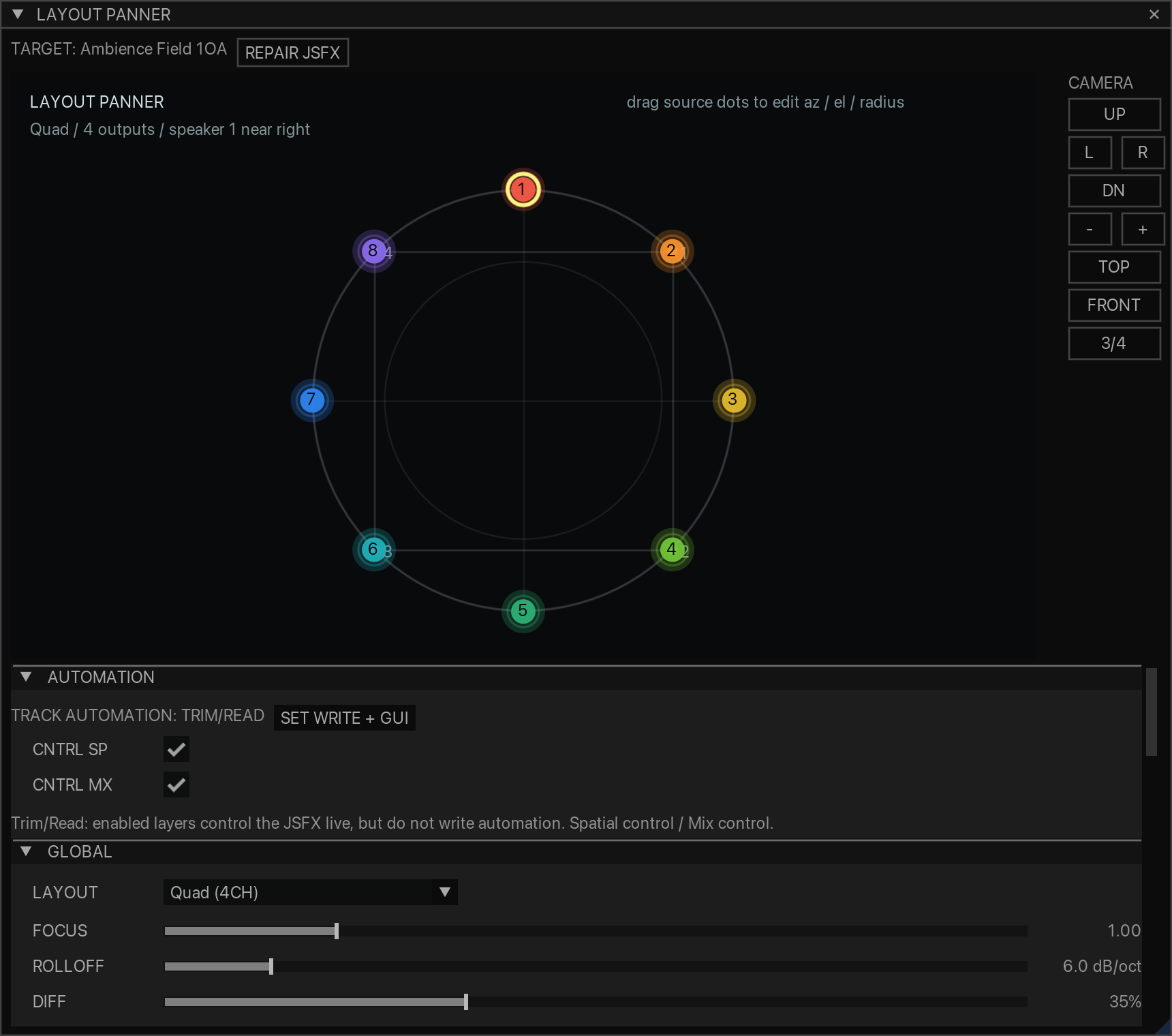Screen dimensions: 1172x1036
Task: Click the ROLLOFF value 6.0 dB/oct
Action: [x=1102, y=966]
